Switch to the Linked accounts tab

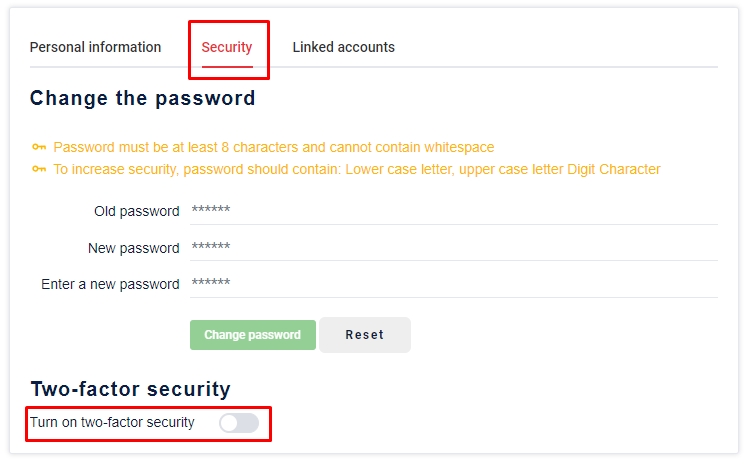pyautogui.click(x=343, y=47)
